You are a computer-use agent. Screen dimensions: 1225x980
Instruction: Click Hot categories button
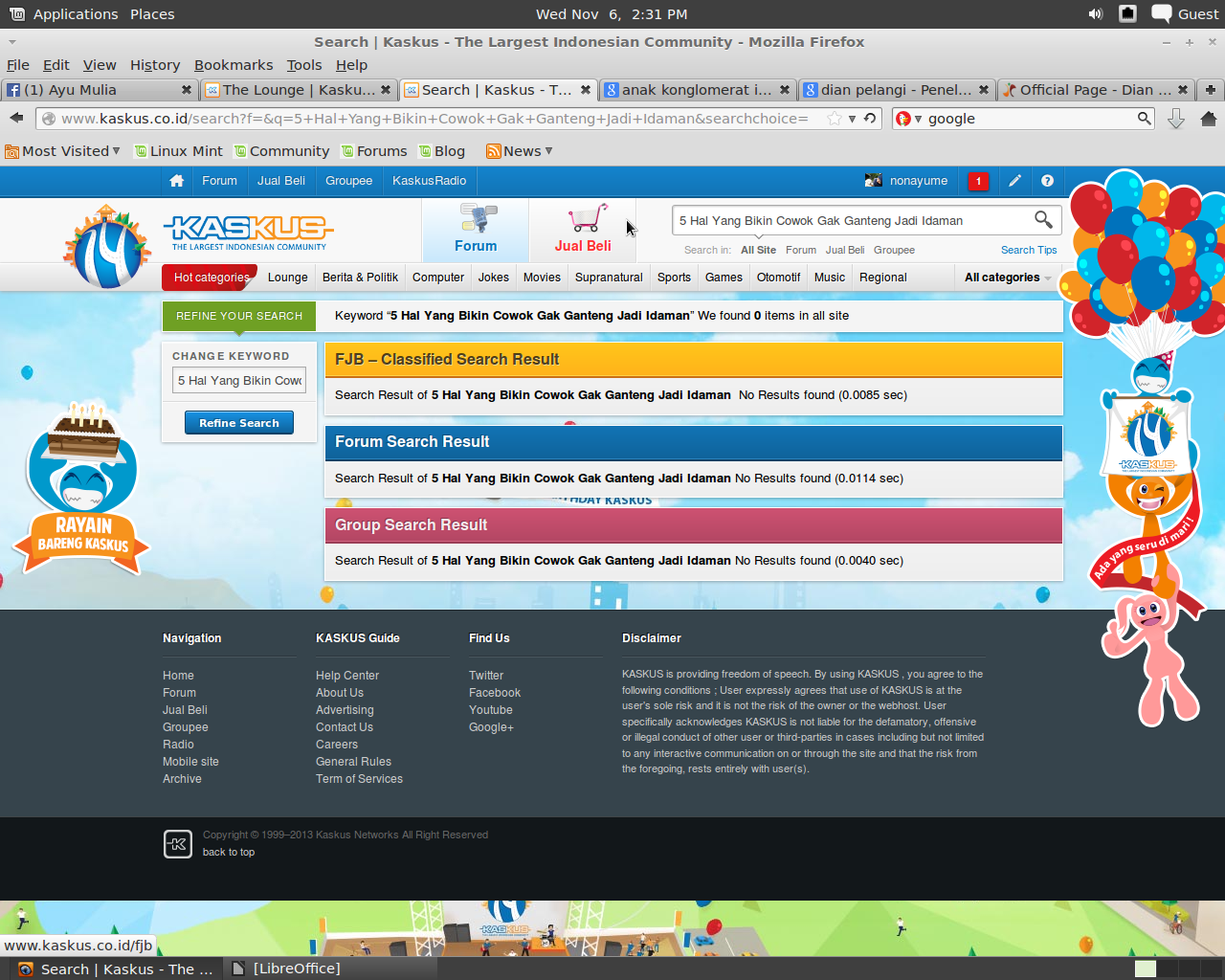coord(211,278)
